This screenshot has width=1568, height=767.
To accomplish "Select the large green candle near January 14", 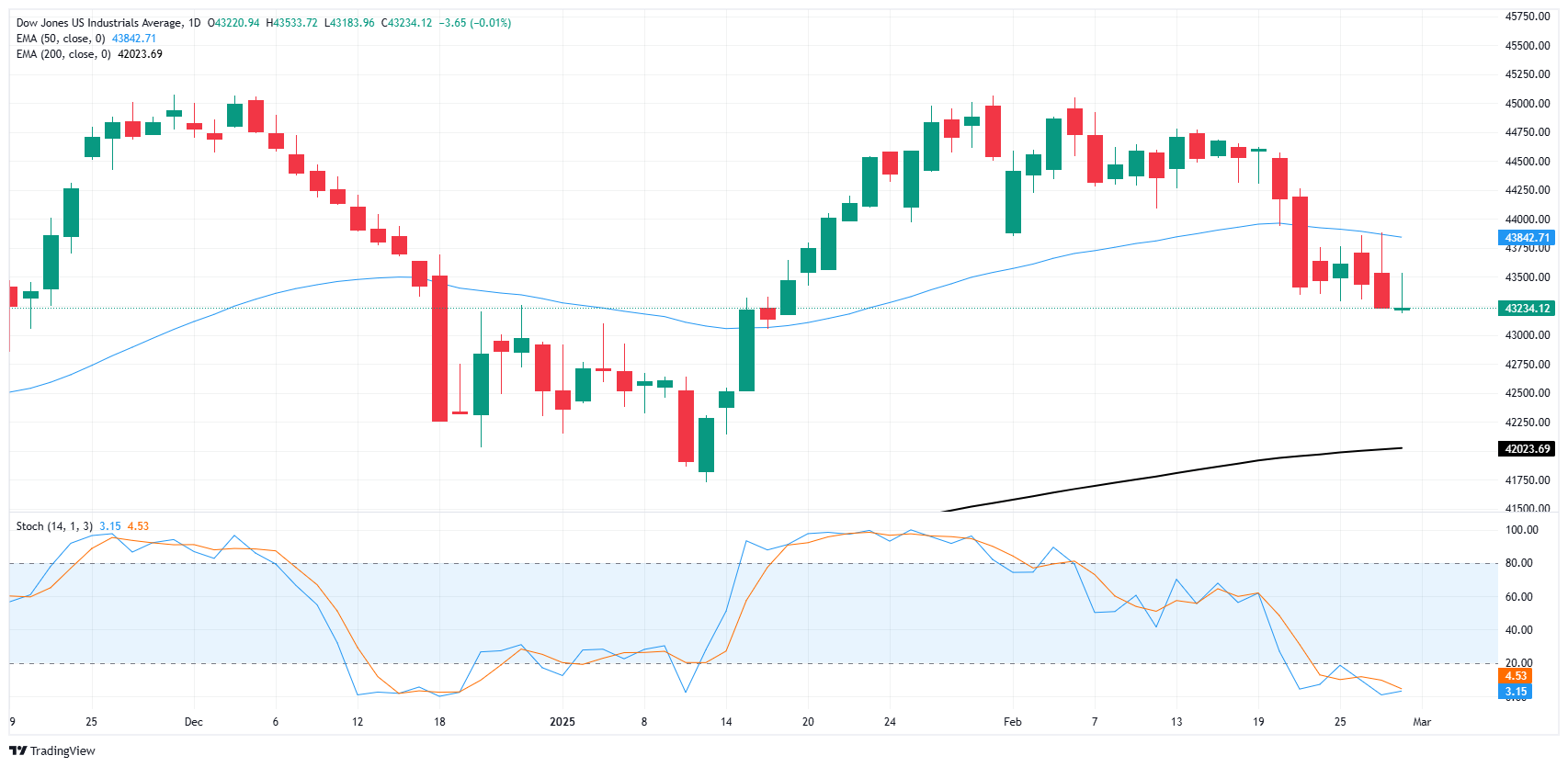I will click(x=746, y=350).
